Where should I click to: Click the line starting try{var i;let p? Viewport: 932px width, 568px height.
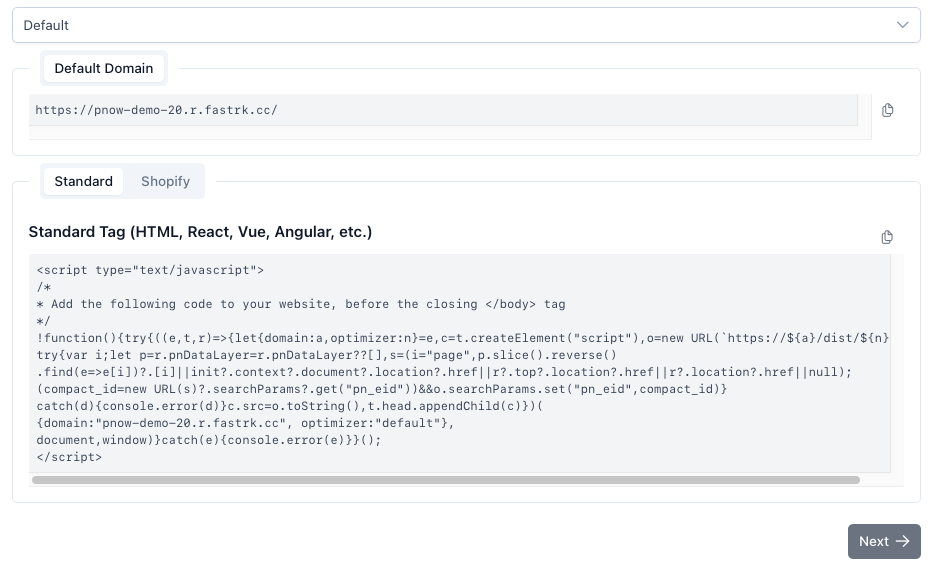click(x=327, y=355)
